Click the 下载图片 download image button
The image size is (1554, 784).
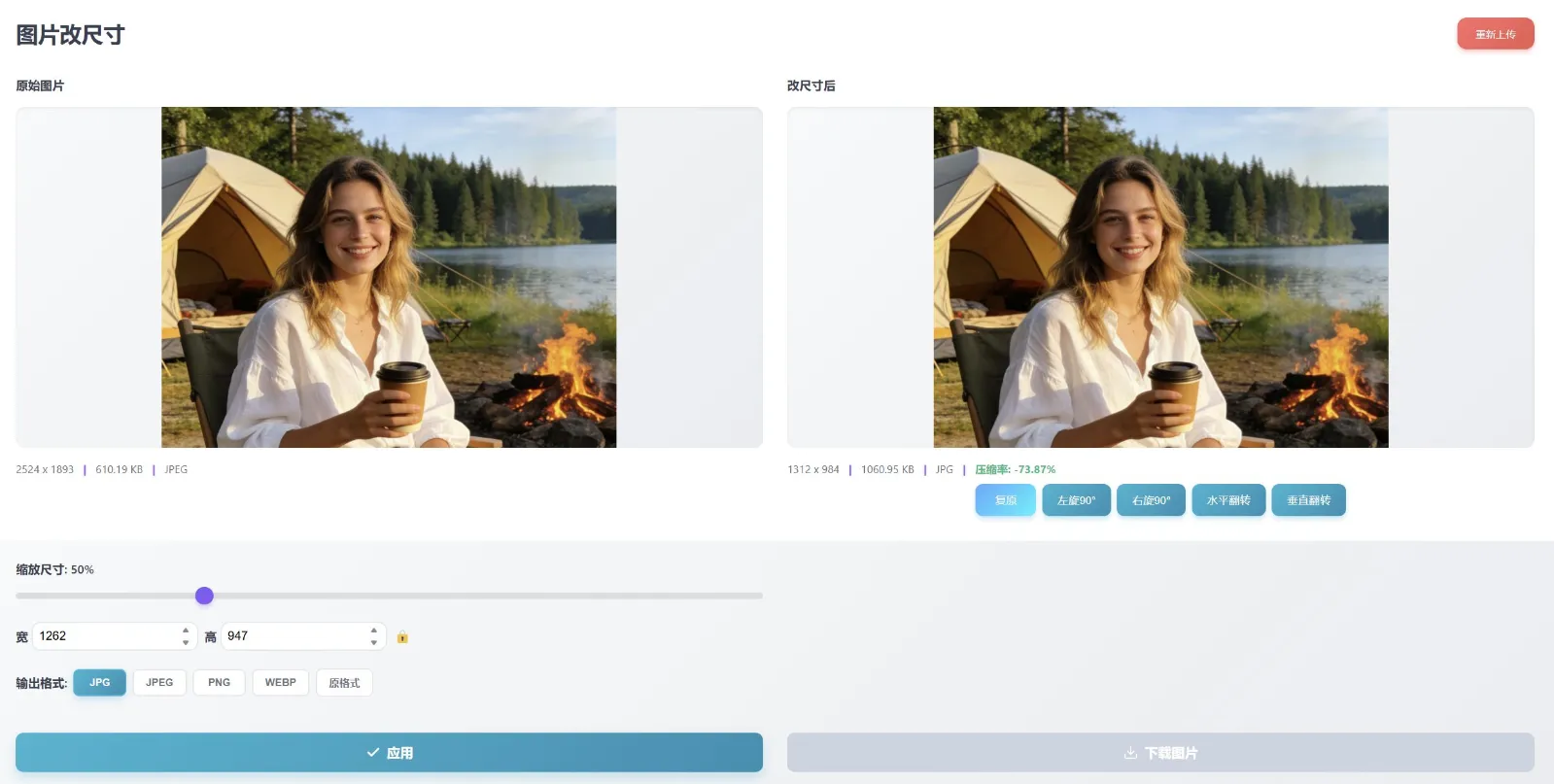pos(1160,753)
